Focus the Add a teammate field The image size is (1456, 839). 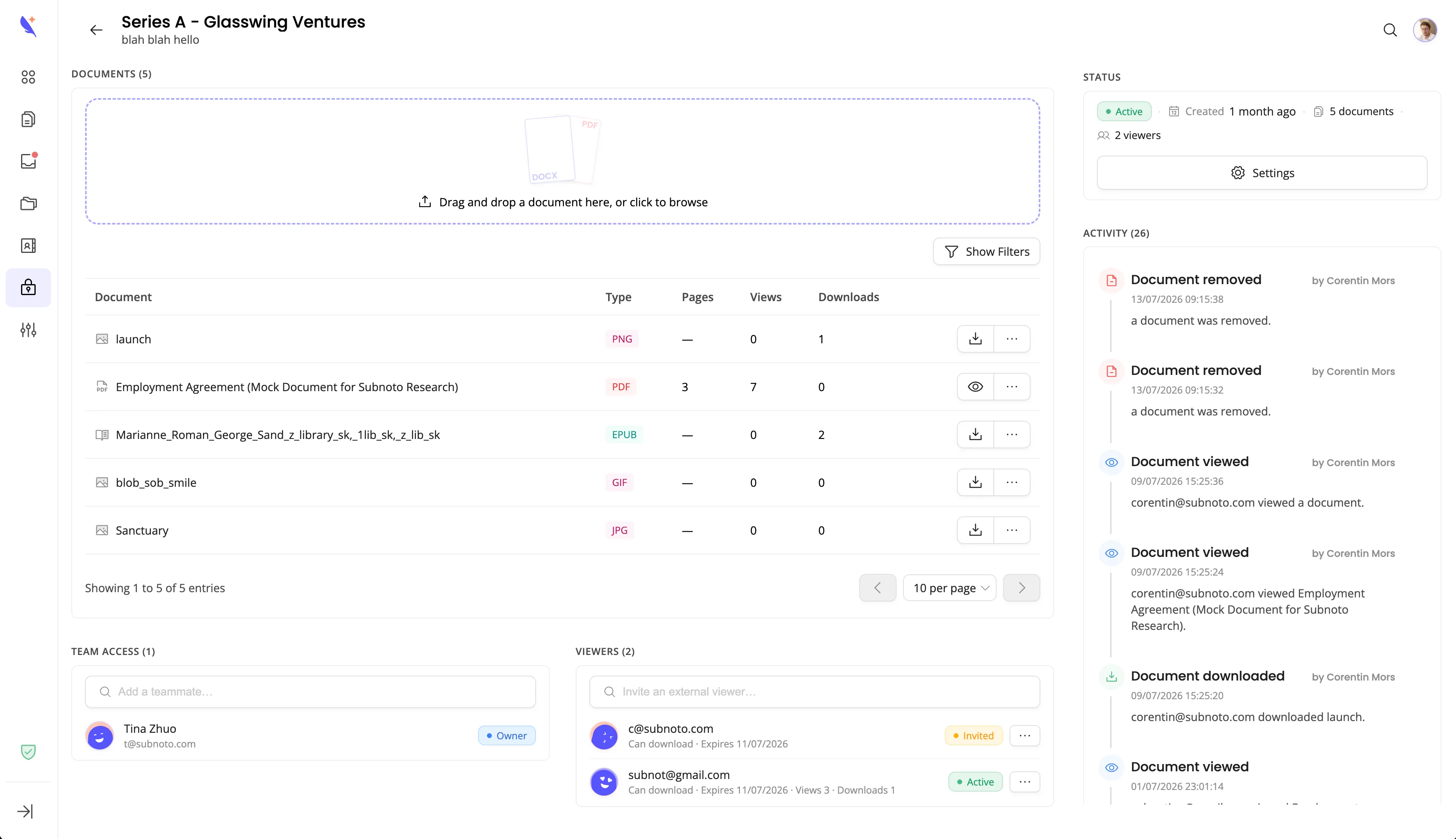click(x=310, y=691)
